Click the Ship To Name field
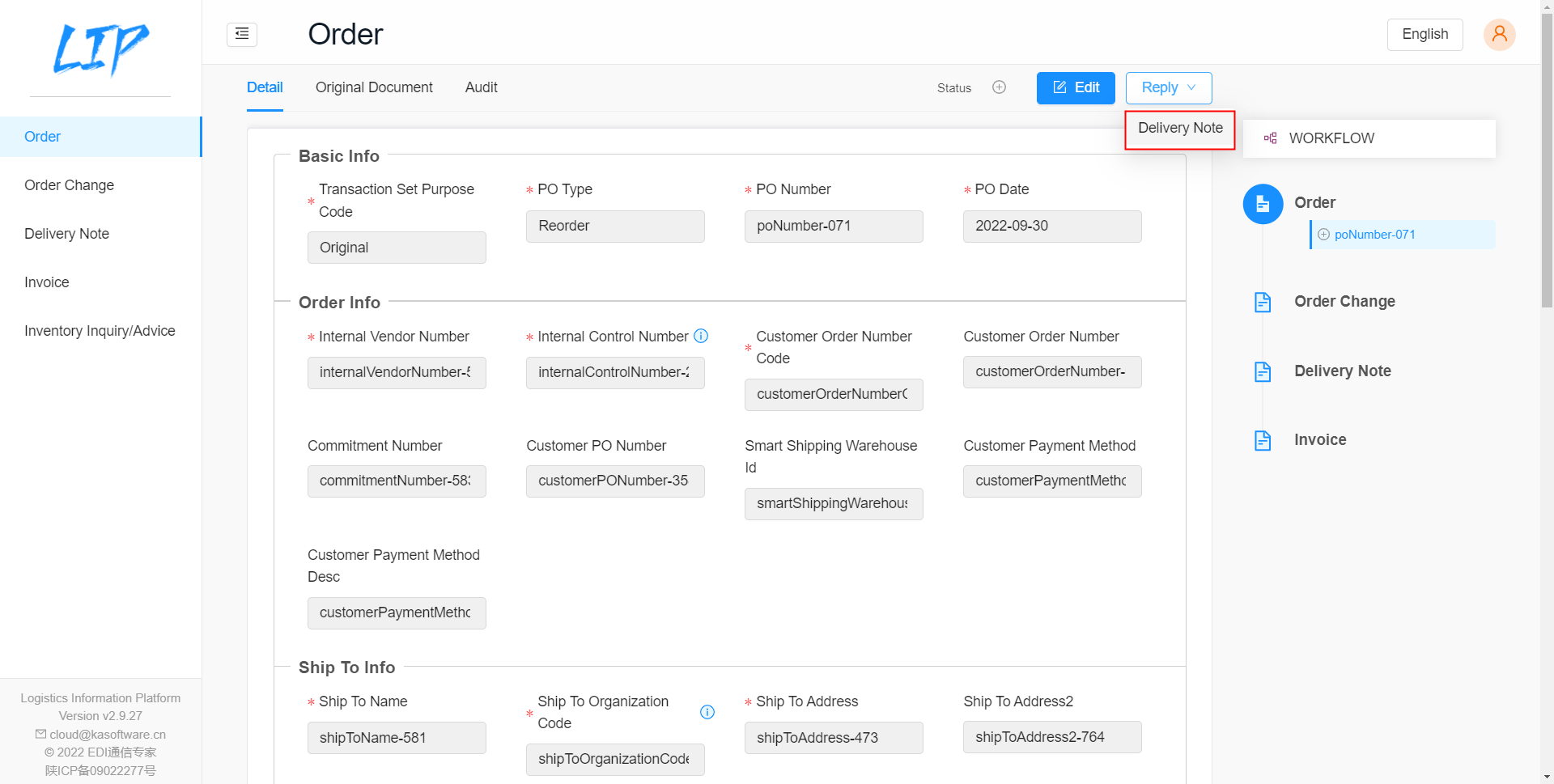The image size is (1554, 784). click(x=397, y=738)
